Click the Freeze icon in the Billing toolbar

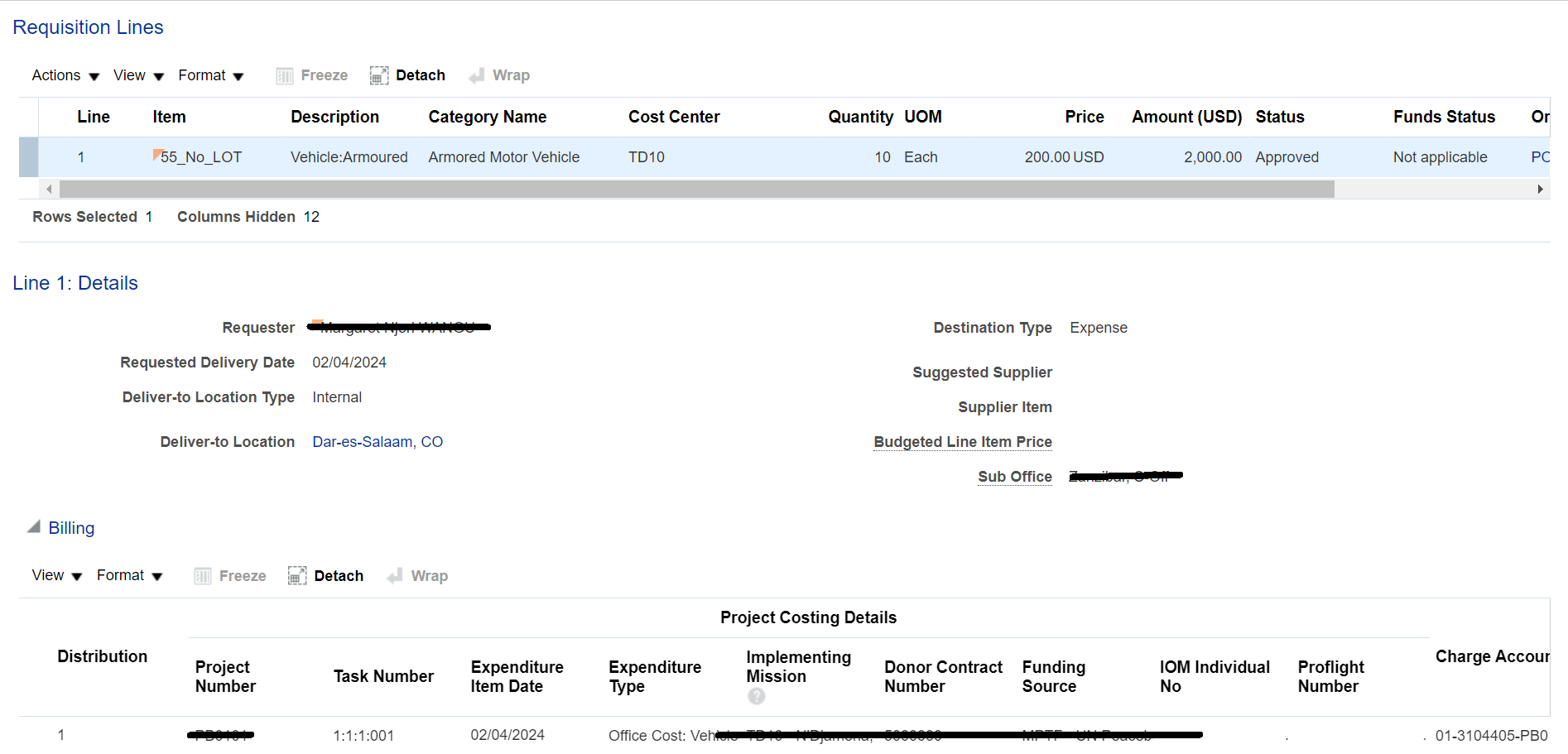point(202,575)
